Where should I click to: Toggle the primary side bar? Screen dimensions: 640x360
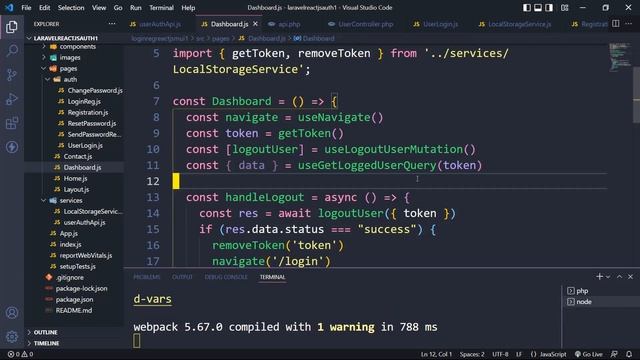(x=527, y=8)
